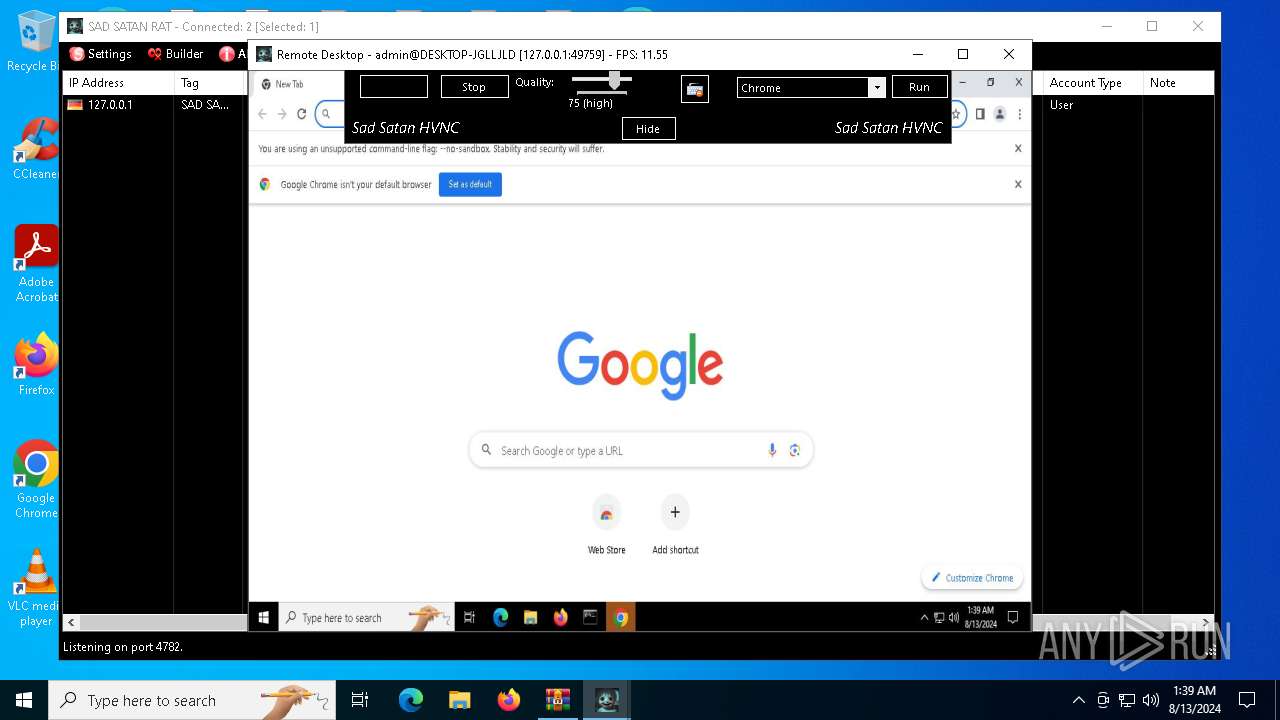This screenshot has height=720, width=1280.
Task: Open the Settings menu in SAD SATAN RAT
Action: click(x=100, y=54)
